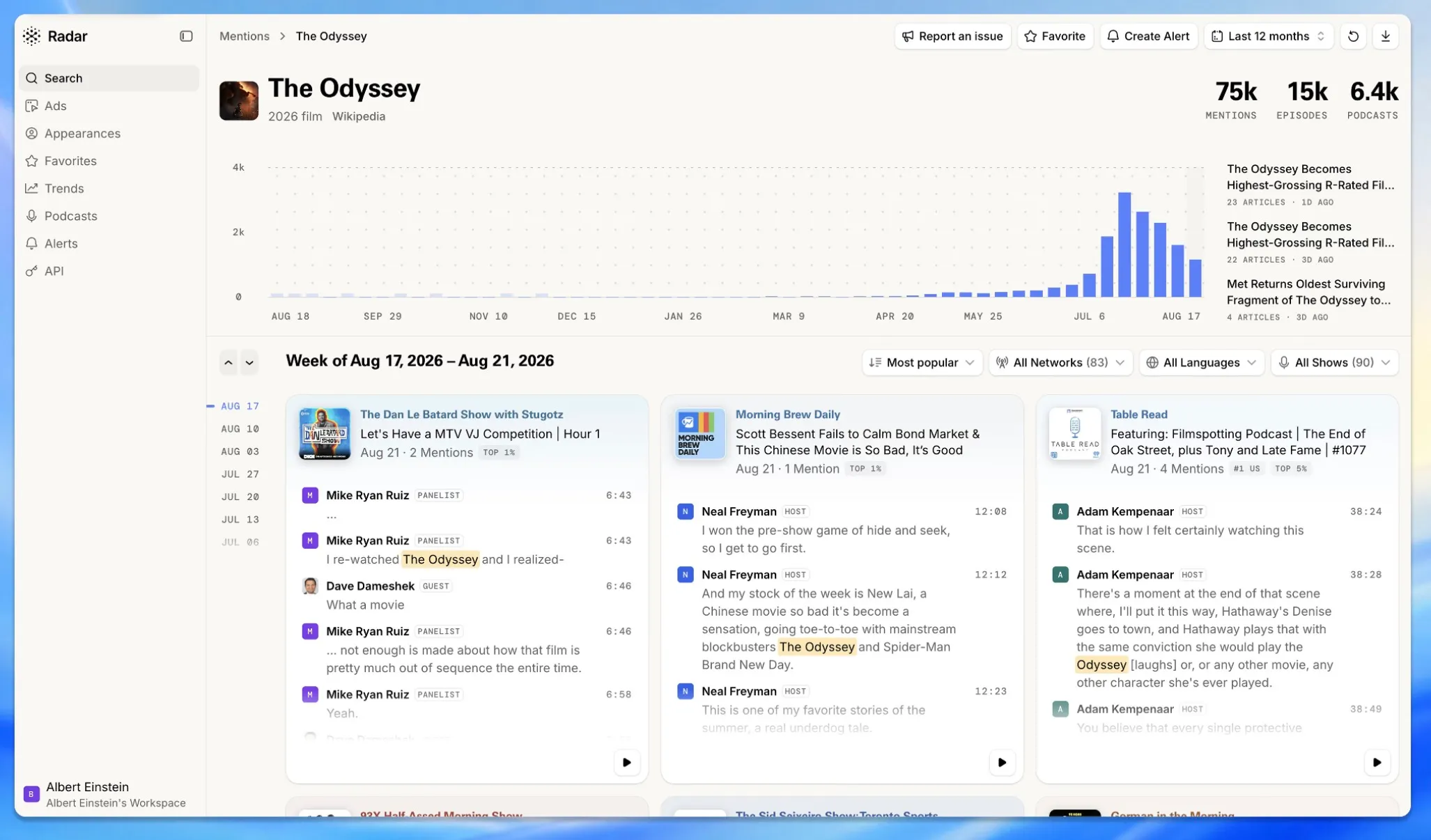This screenshot has width=1431, height=840.
Task: Open the All Shows (90) filter dropdown
Action: click(x=1335, y=362)
